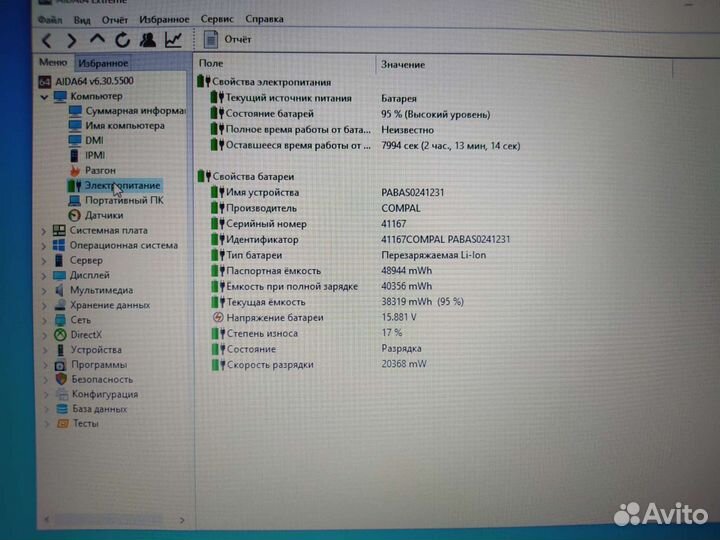The width and height of the screenshot is (720, 540).
Task: Collapse the Компьютер tree node
Action: (44, 97)
